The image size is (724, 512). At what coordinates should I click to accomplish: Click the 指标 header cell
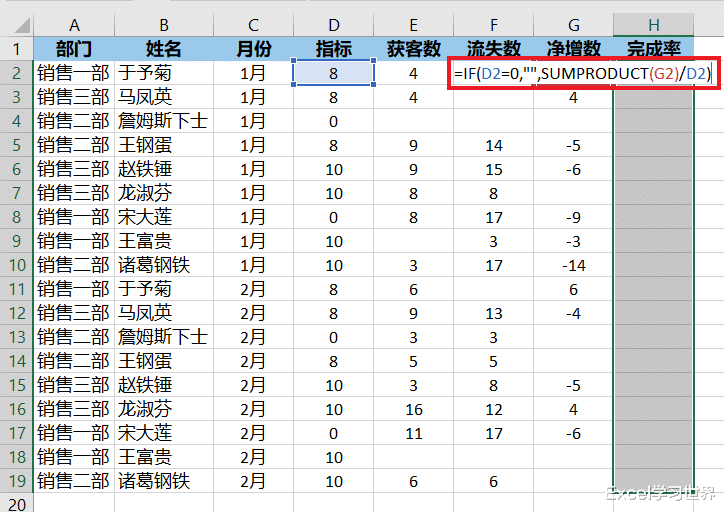coord(333,49)
